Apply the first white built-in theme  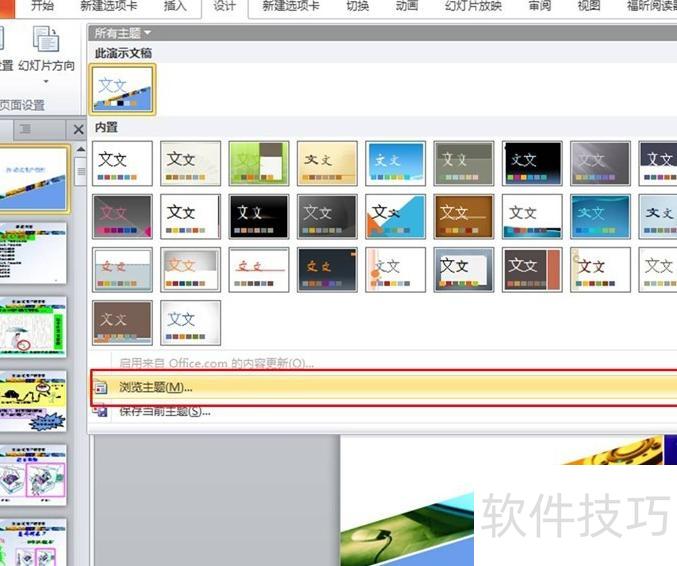pyautogui.click(x=123, y=162)
